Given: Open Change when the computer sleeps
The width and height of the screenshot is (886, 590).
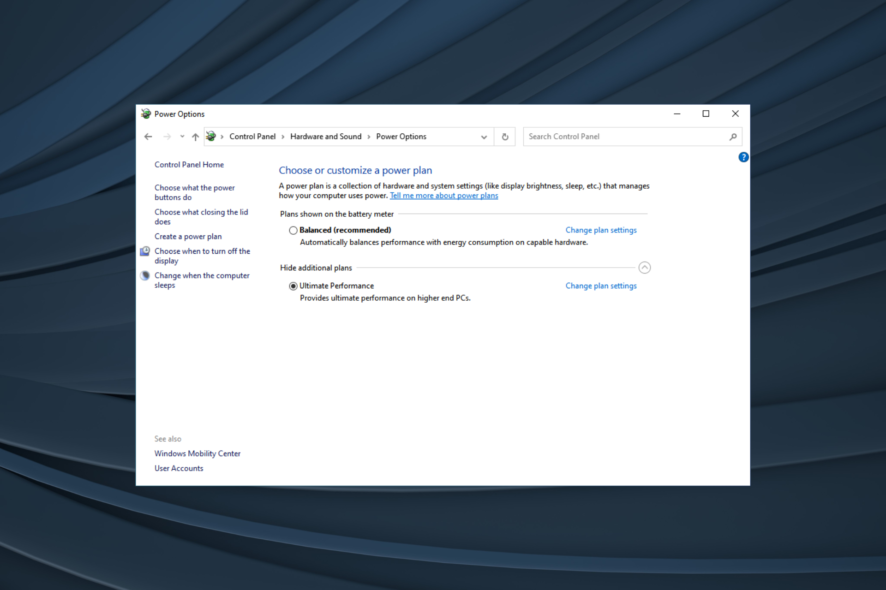Looking at the screenshot, I should click(202, 280).
